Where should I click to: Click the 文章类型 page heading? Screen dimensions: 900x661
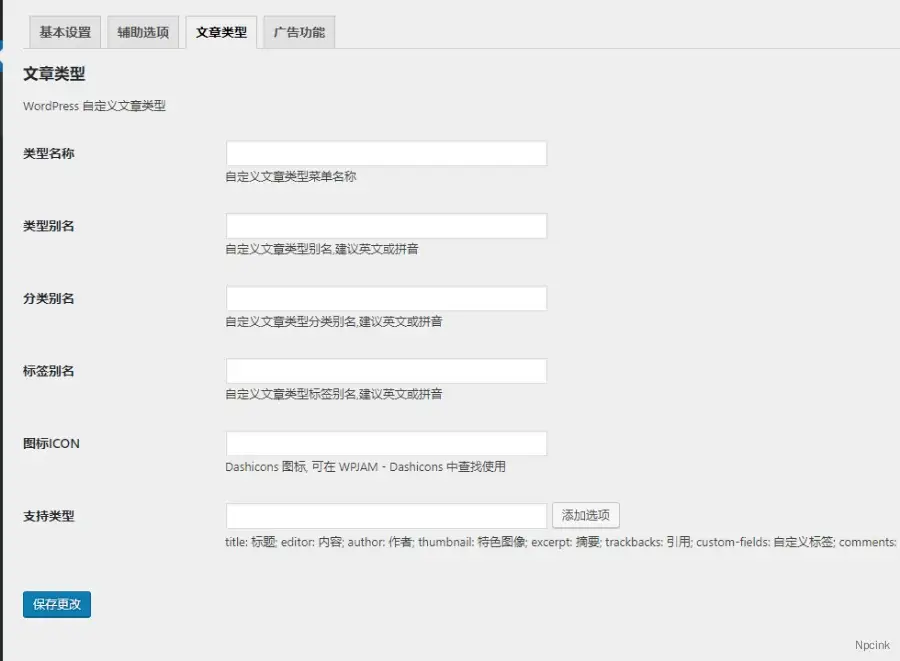click(52, 74)
